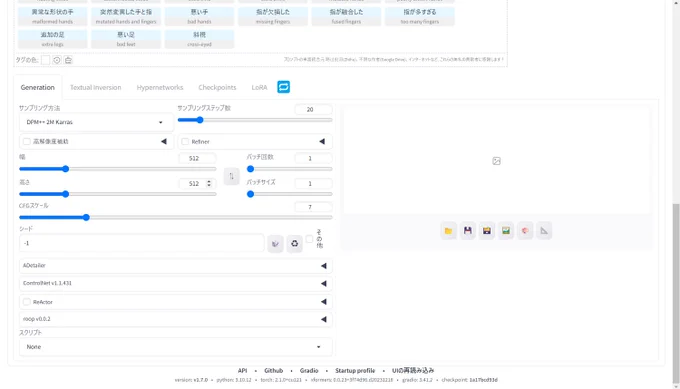Add the 突然変異した手と指 mutated hands tag
Image resolution: width=680 pixels, height=389 pixels.
coord(126,16)
